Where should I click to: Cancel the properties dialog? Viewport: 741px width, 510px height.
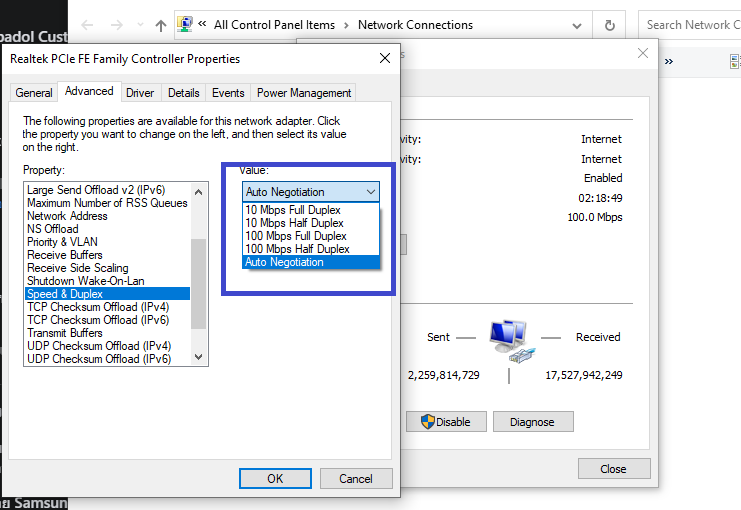pyautogui.click(x=356, y=479)
